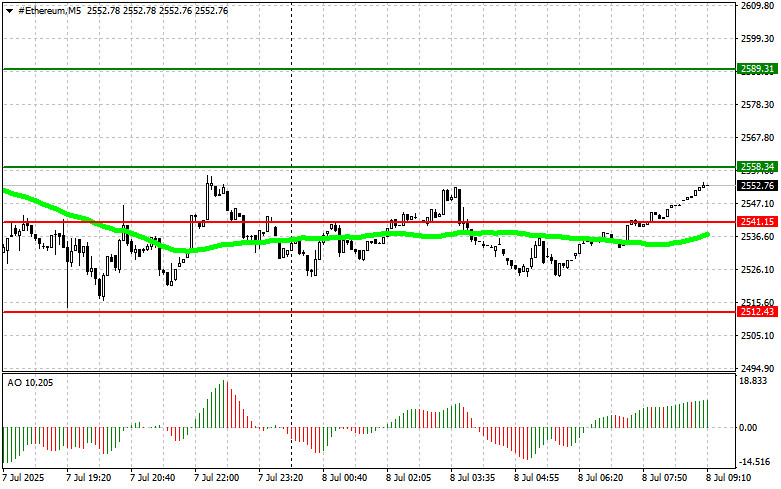Select the 2578.30 price scale value
The image size is (781, 489).
757,105
